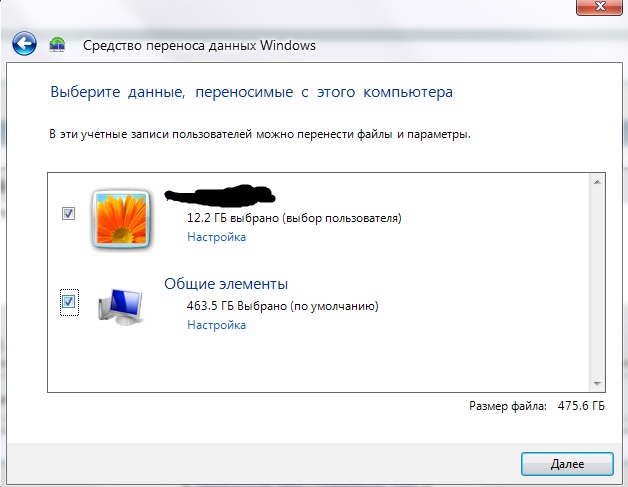
Task: Open Настройка under the 12.2 ГБ account
Action: point(216,237)
